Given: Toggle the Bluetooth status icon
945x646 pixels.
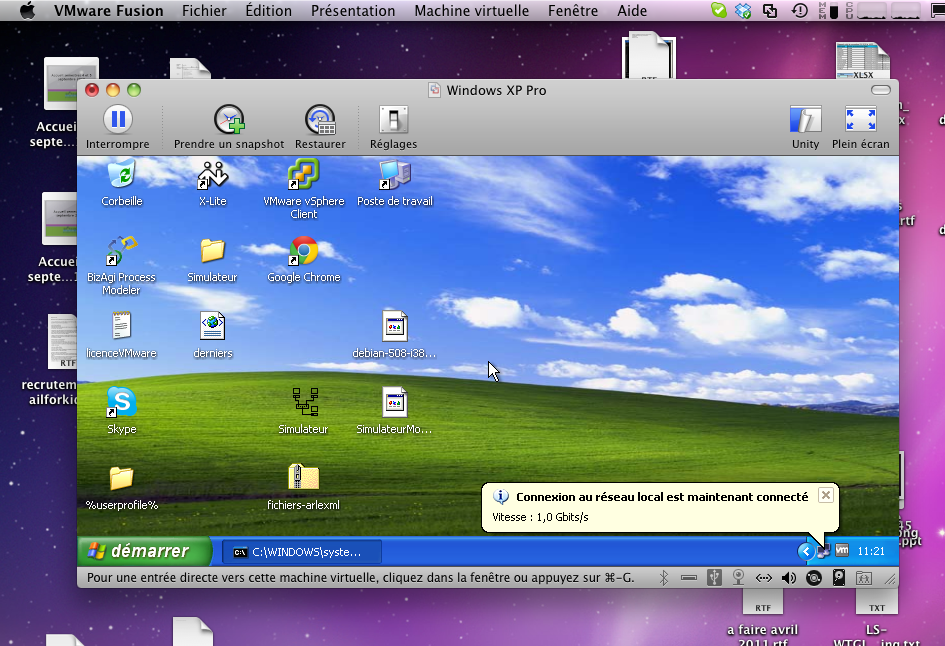Looking at the screenshot, I should 662,577.
